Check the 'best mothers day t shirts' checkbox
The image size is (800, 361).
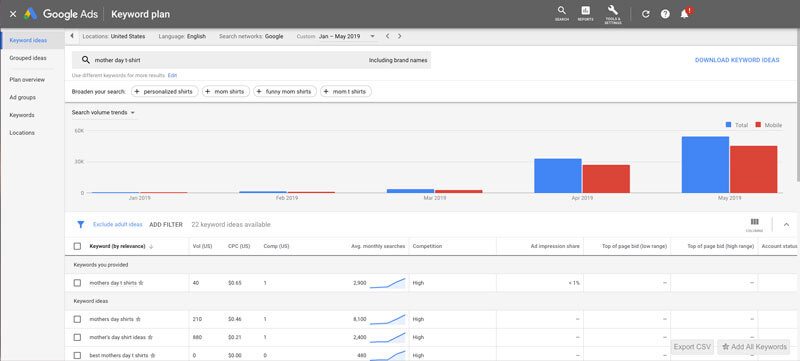[77, 355]
